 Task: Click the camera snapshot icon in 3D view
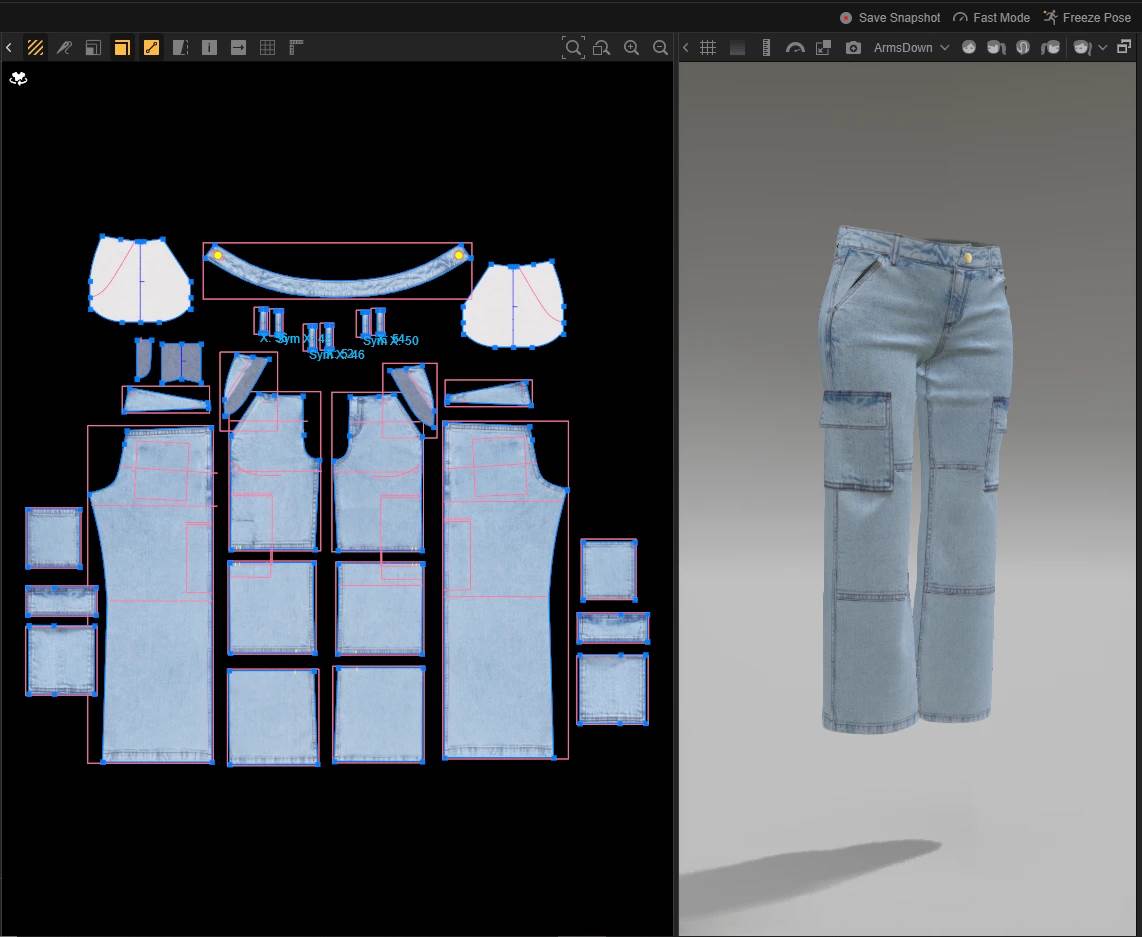(853, 48)
